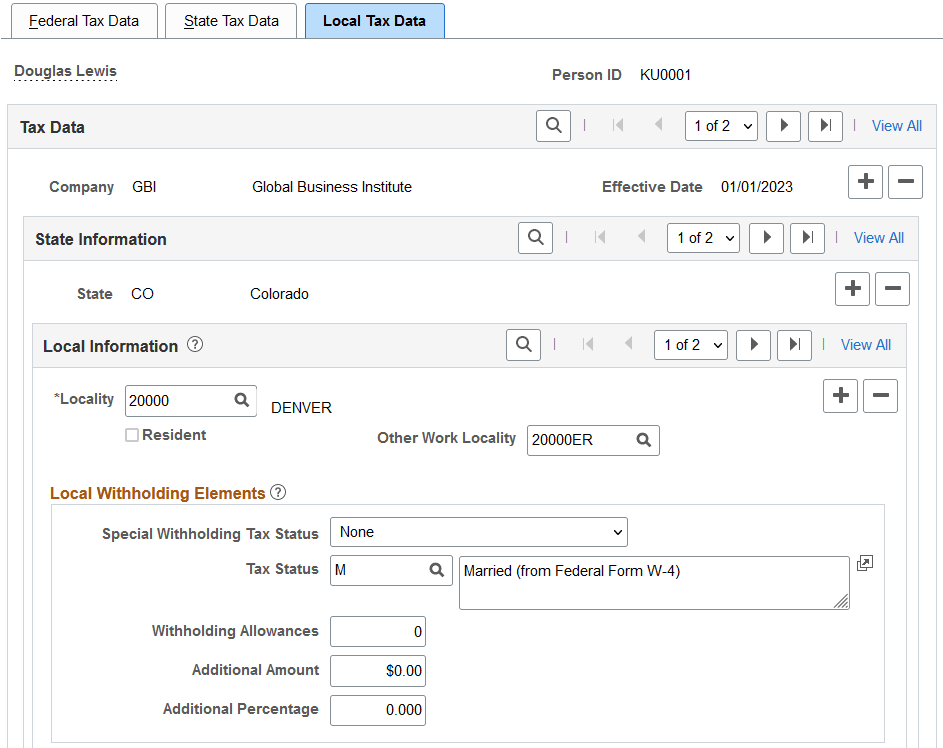Screen dimensions: 943x748
Task: Add a new Local Information row
Action: [840, 396]
